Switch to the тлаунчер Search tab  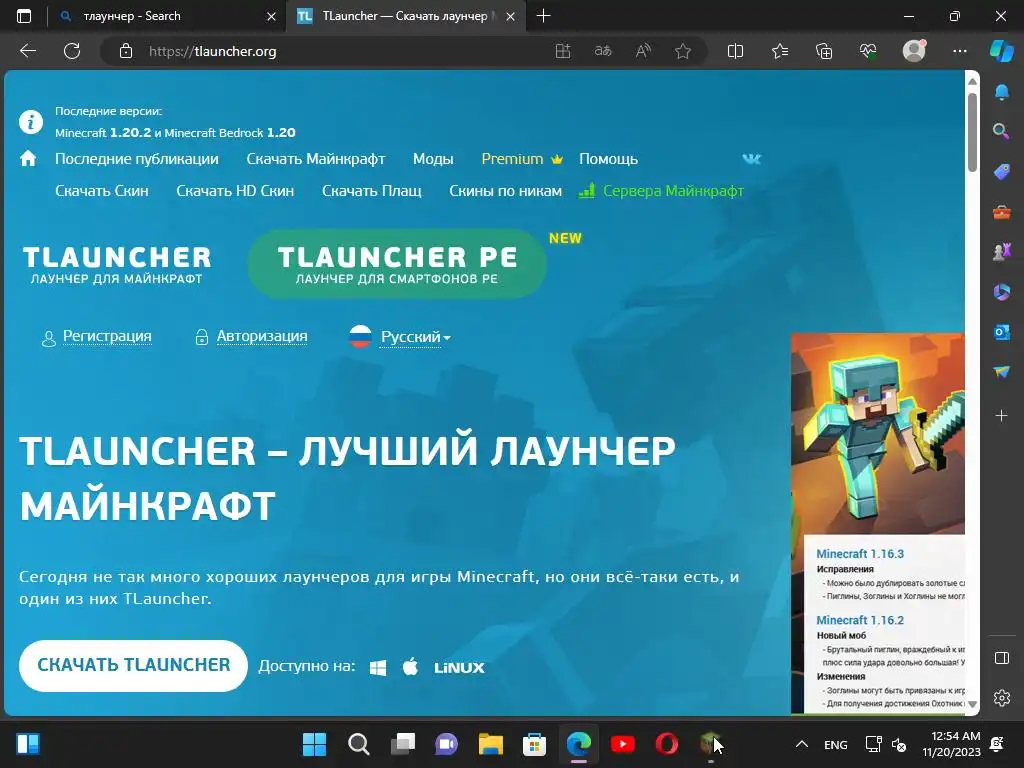click(167, 16)
